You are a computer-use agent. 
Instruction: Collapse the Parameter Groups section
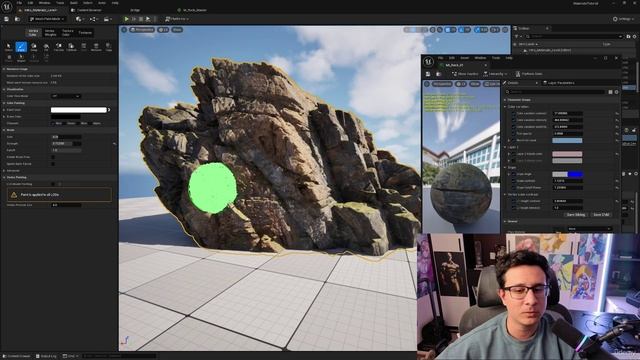pos(505,100)
